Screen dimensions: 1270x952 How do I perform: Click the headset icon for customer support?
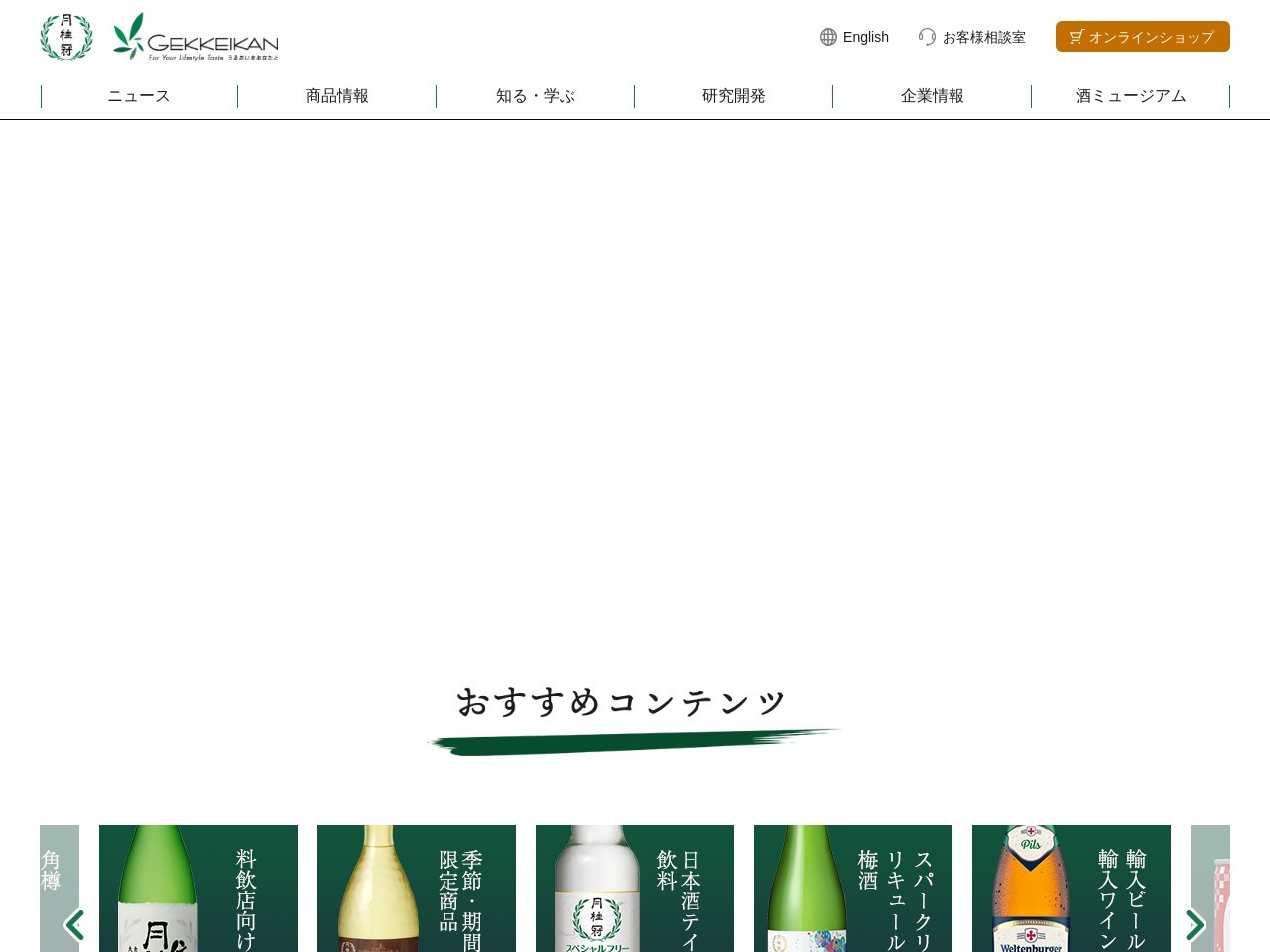927,37
